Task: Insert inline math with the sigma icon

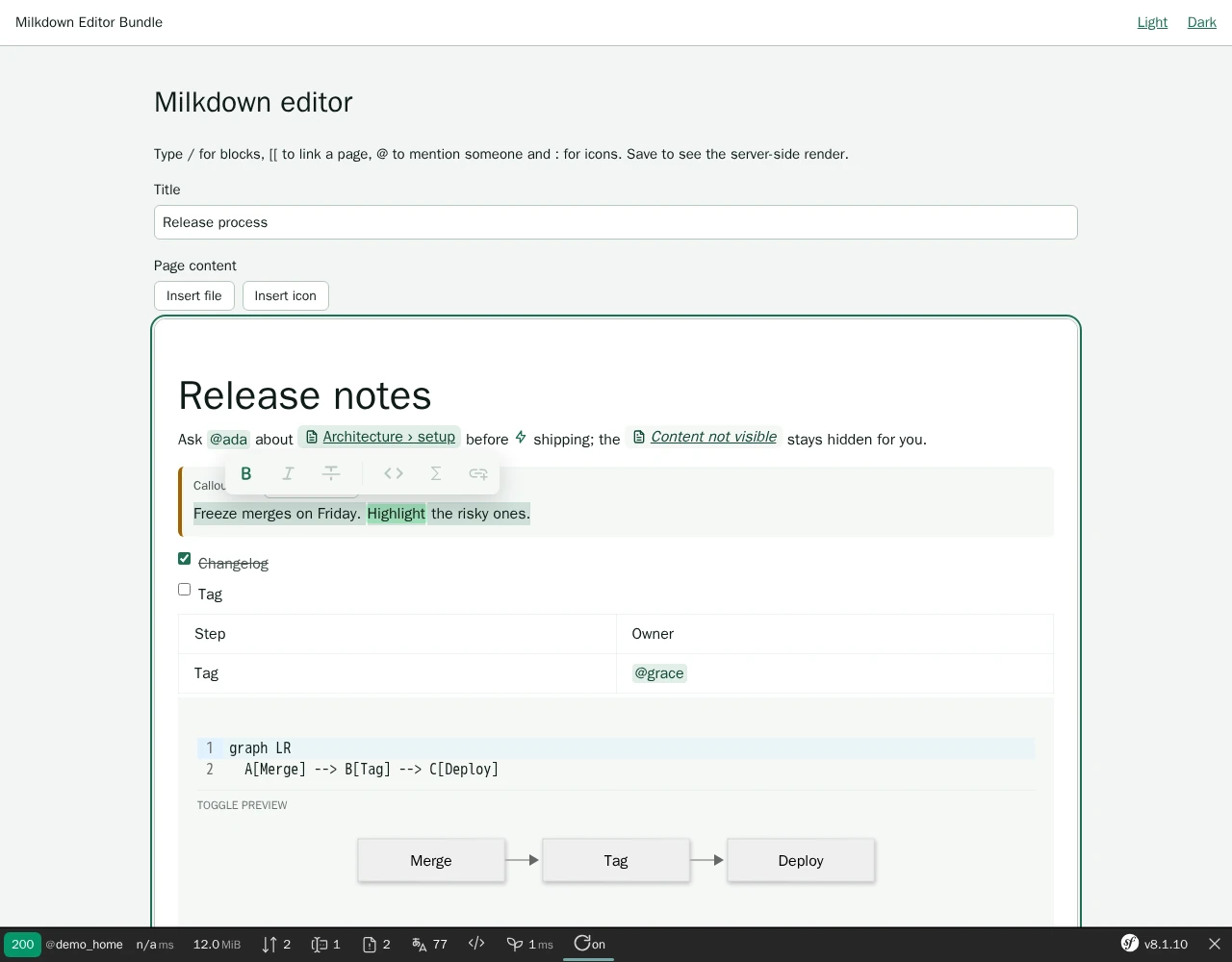Action: [x=436, y=473]
